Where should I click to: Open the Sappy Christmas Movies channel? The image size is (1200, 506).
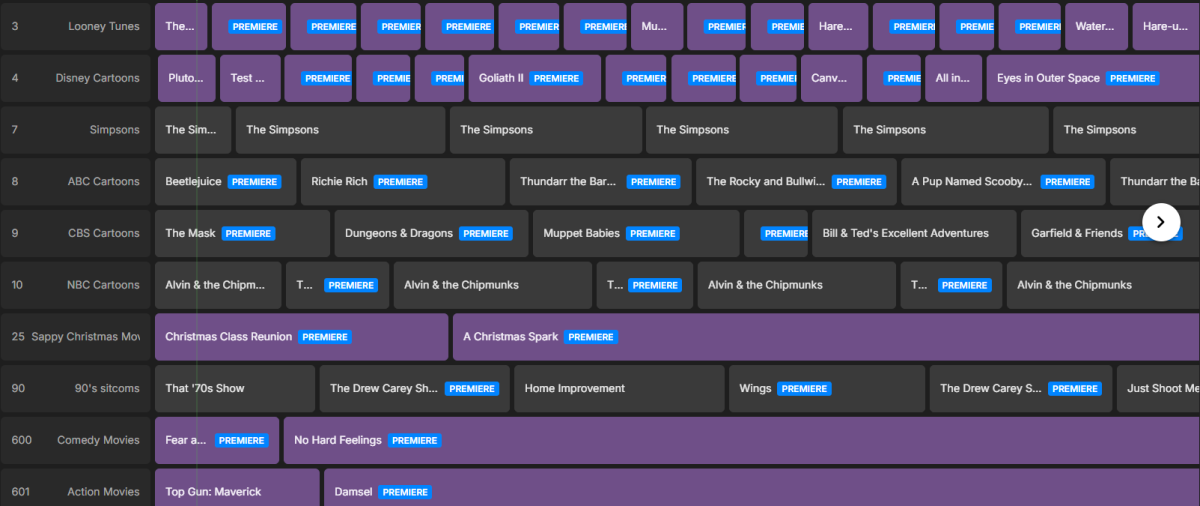click(x=76, y=337)
